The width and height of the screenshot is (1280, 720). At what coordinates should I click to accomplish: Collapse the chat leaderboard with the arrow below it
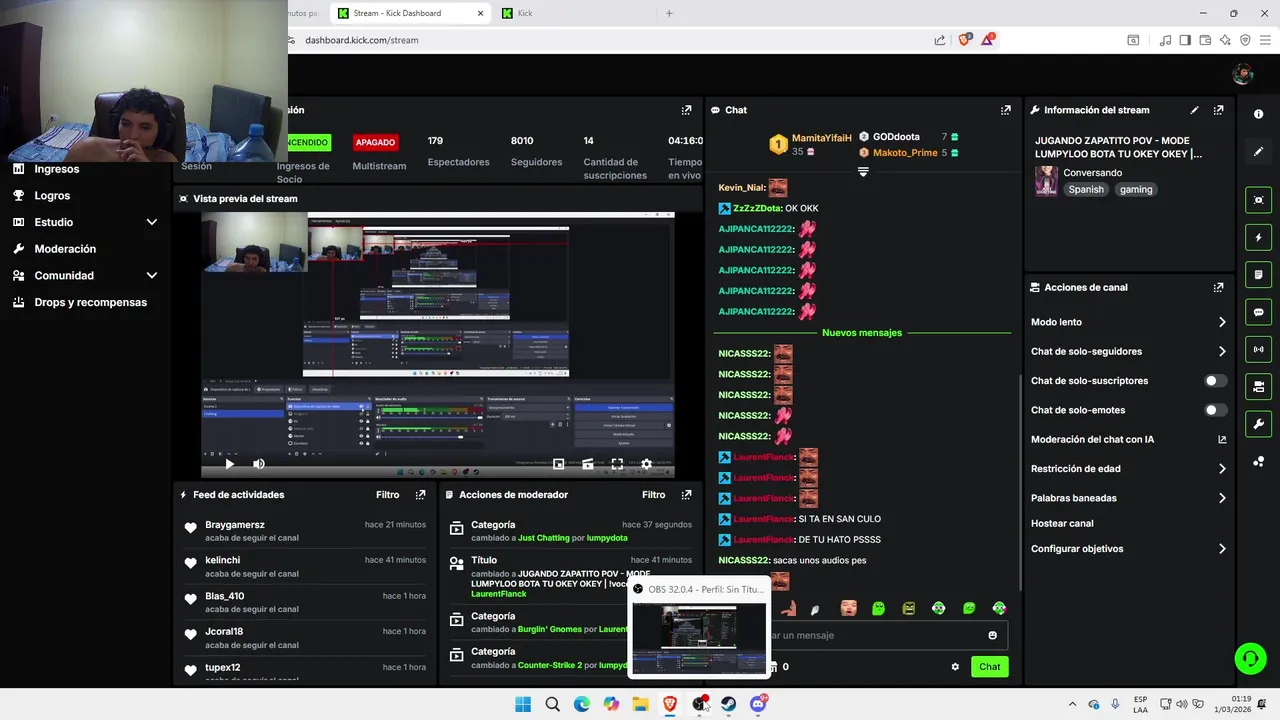click(863, 171)
